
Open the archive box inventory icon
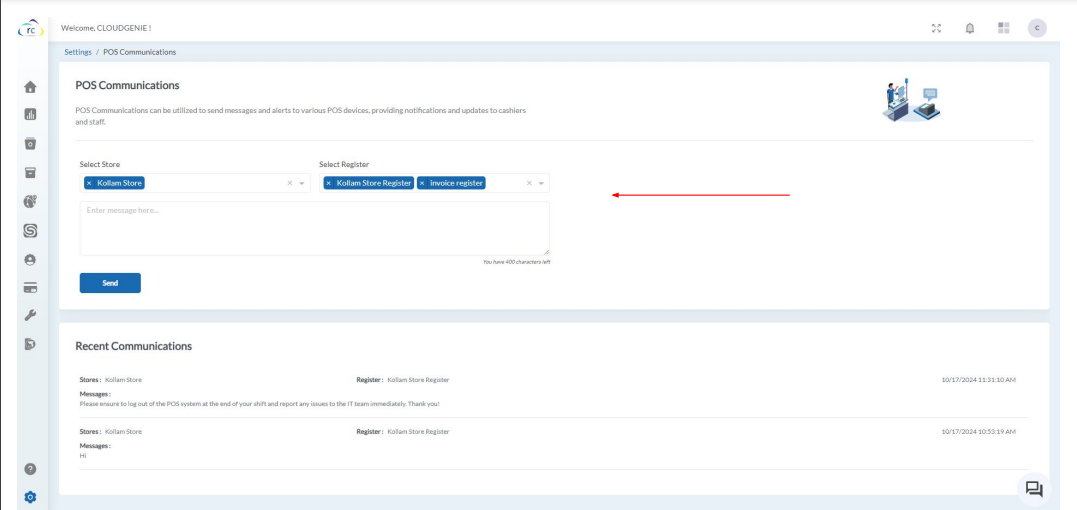tap(30, 172)
